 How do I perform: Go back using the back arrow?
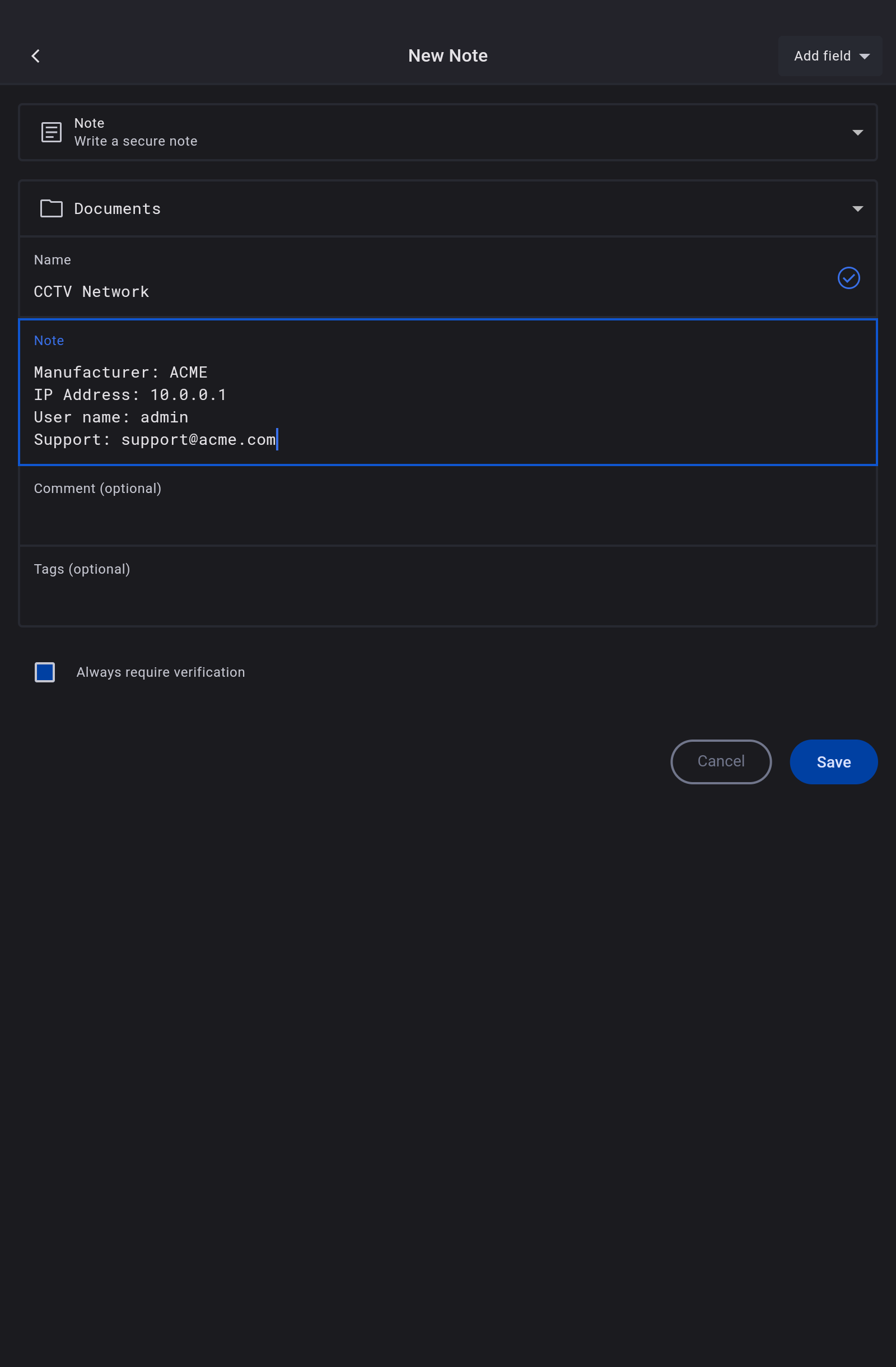pyautogui.click(x=36, y=55)
